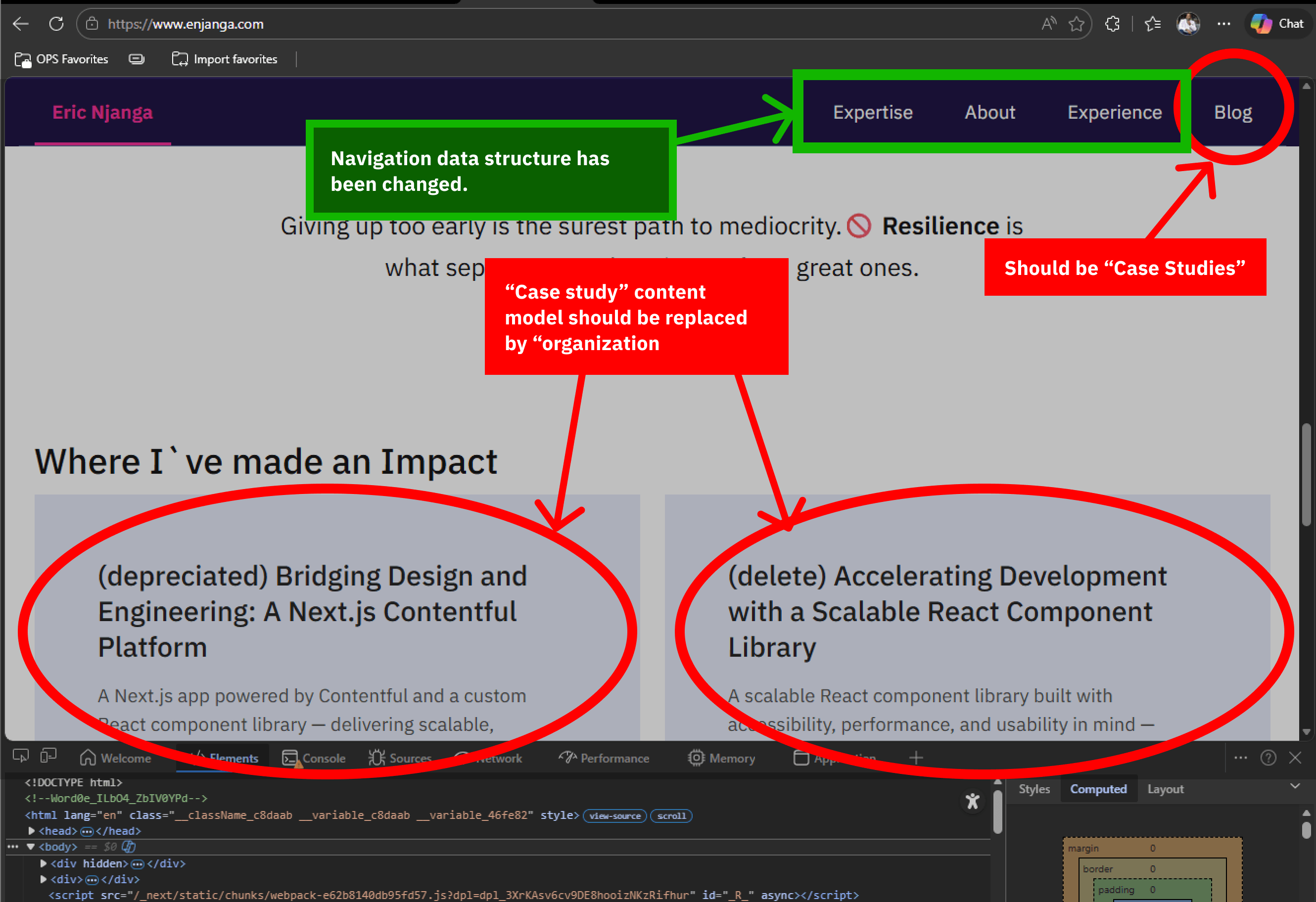This screenshot has height=902, width=1316.
Task: Open the About navigation link
Action: click(990, 112)
